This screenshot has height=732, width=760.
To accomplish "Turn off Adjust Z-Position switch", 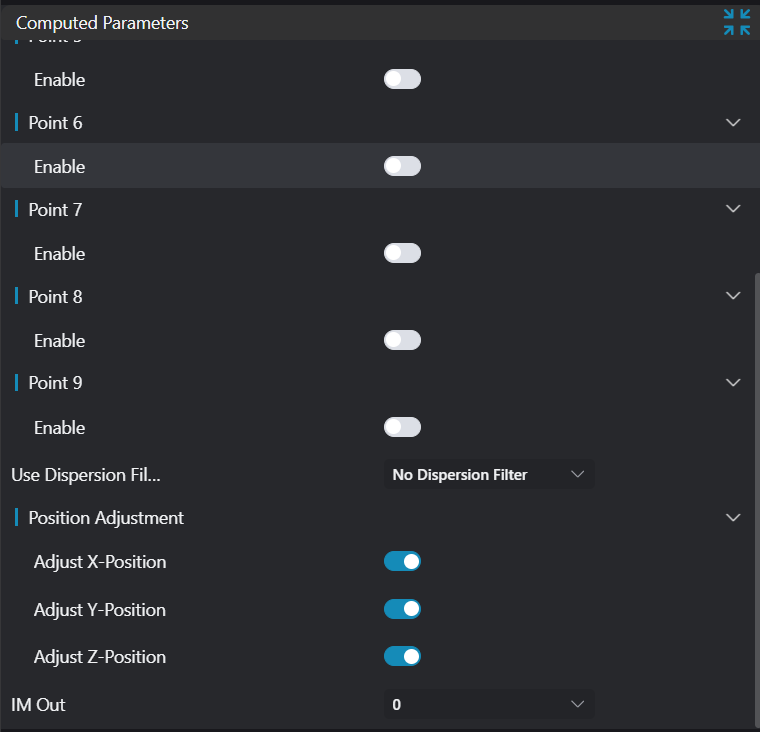I will pyautogui.click(x=402, y=656).
